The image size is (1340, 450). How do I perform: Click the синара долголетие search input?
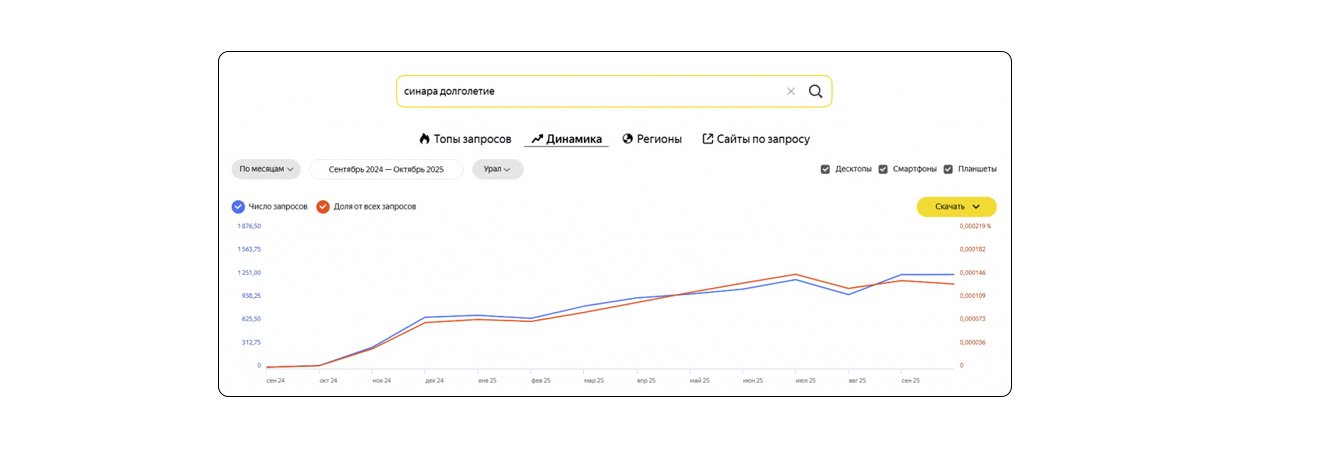click(590, 91)
